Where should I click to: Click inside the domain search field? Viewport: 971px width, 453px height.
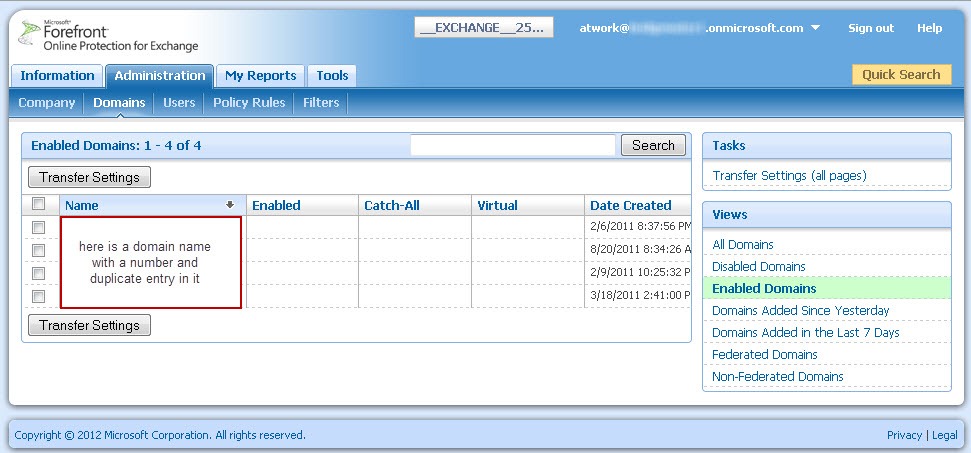tap(512, 146)
